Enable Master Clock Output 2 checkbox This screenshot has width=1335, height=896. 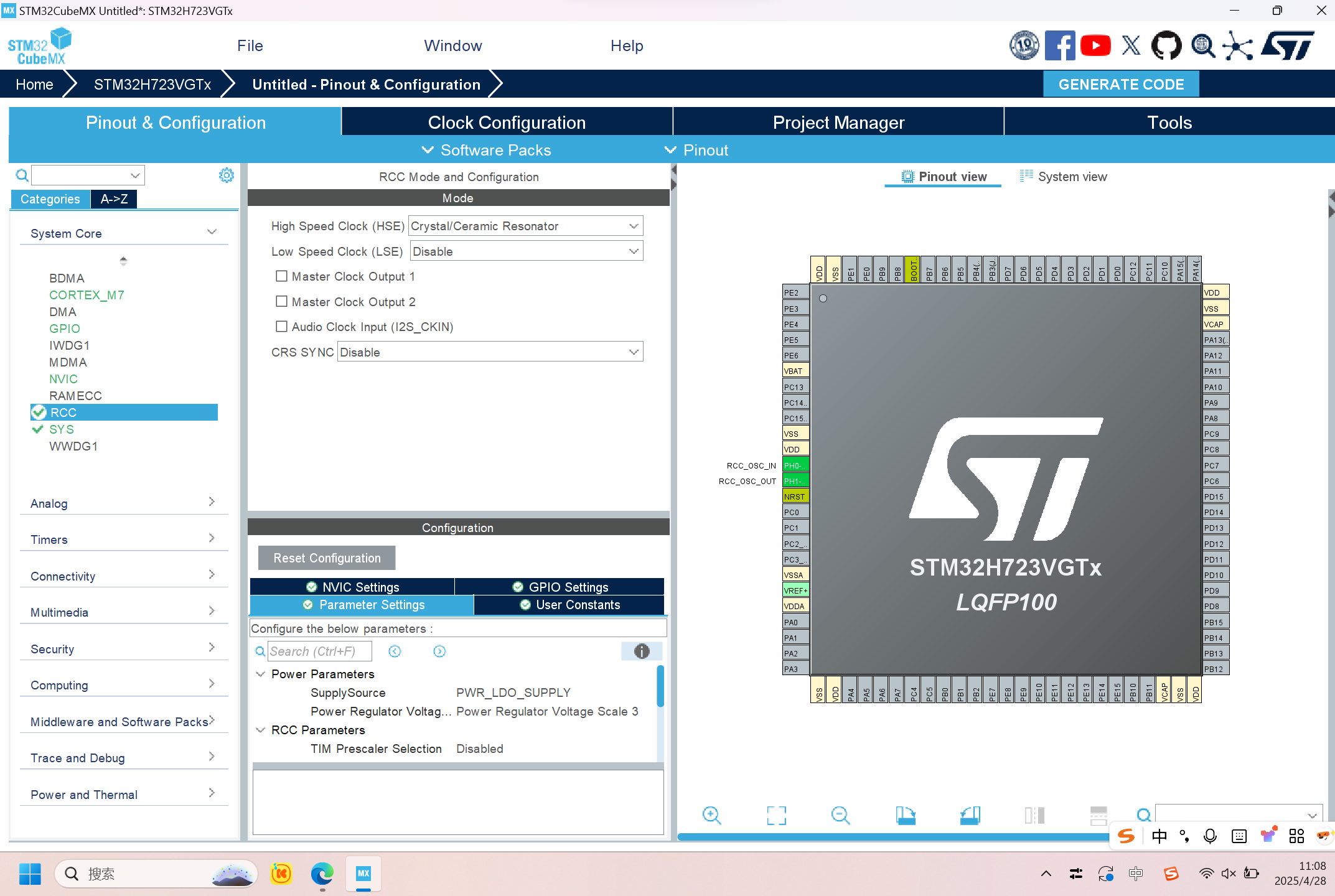pos(281,301)
